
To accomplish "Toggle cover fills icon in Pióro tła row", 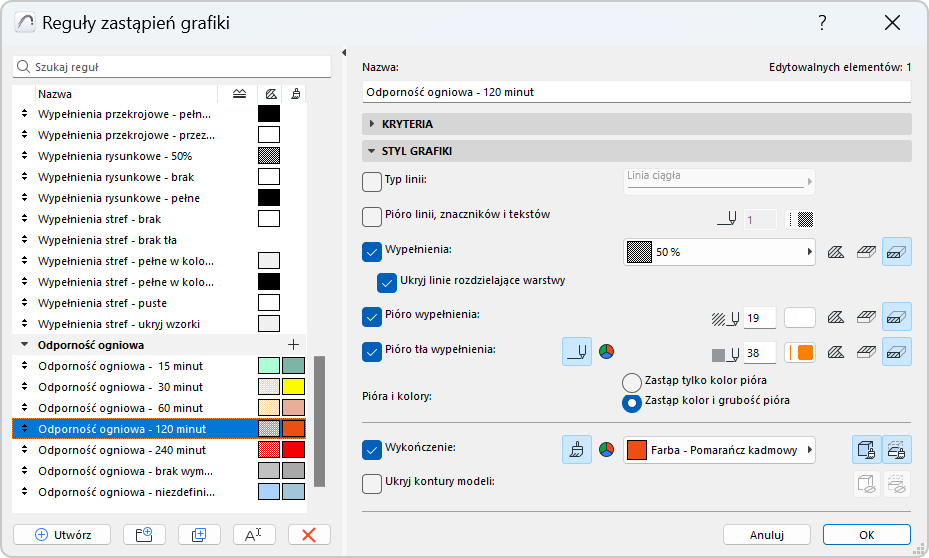I will (x=866, y=352).
